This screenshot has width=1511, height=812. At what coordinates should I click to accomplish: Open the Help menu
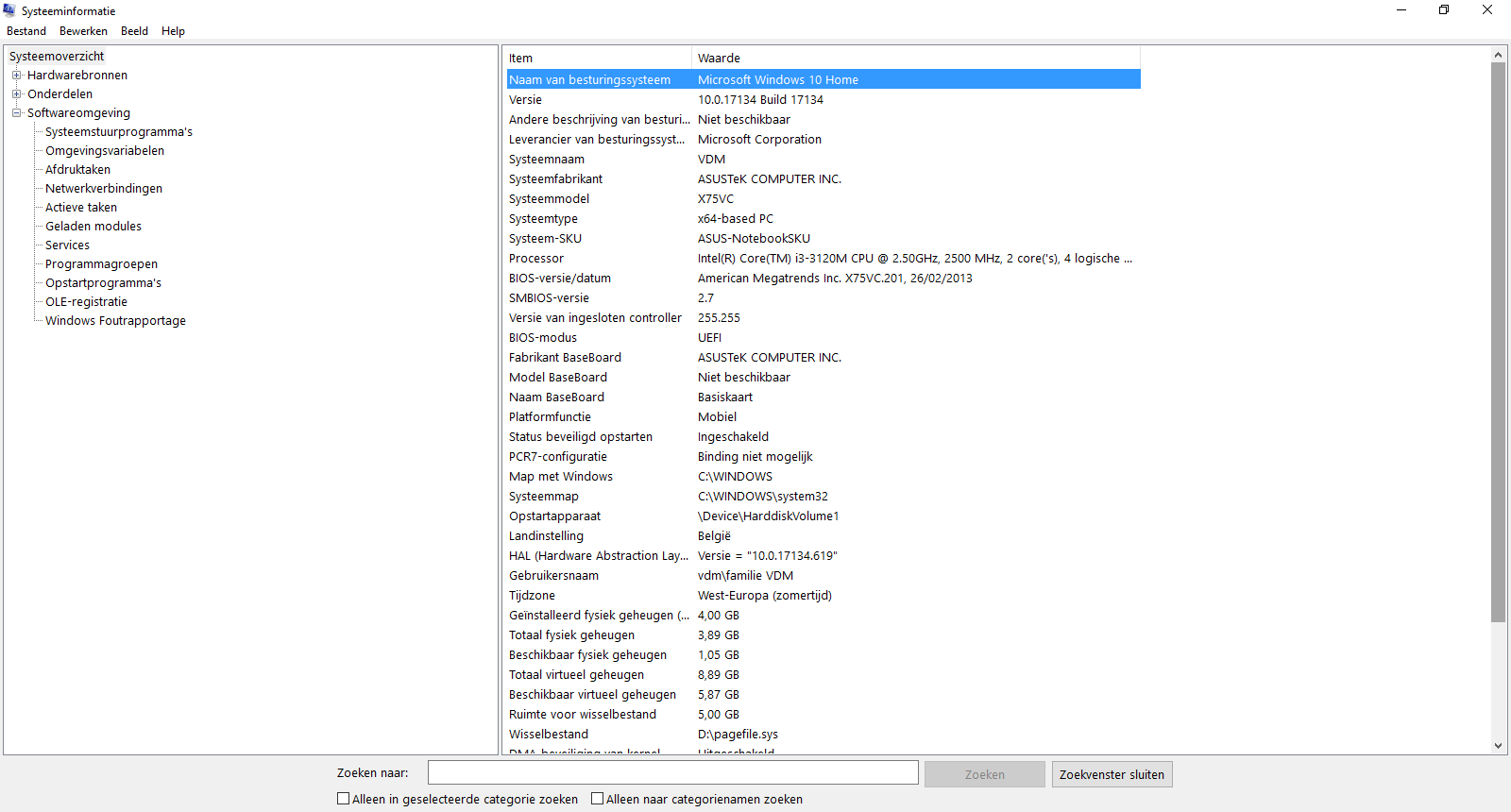pos(173,31)
